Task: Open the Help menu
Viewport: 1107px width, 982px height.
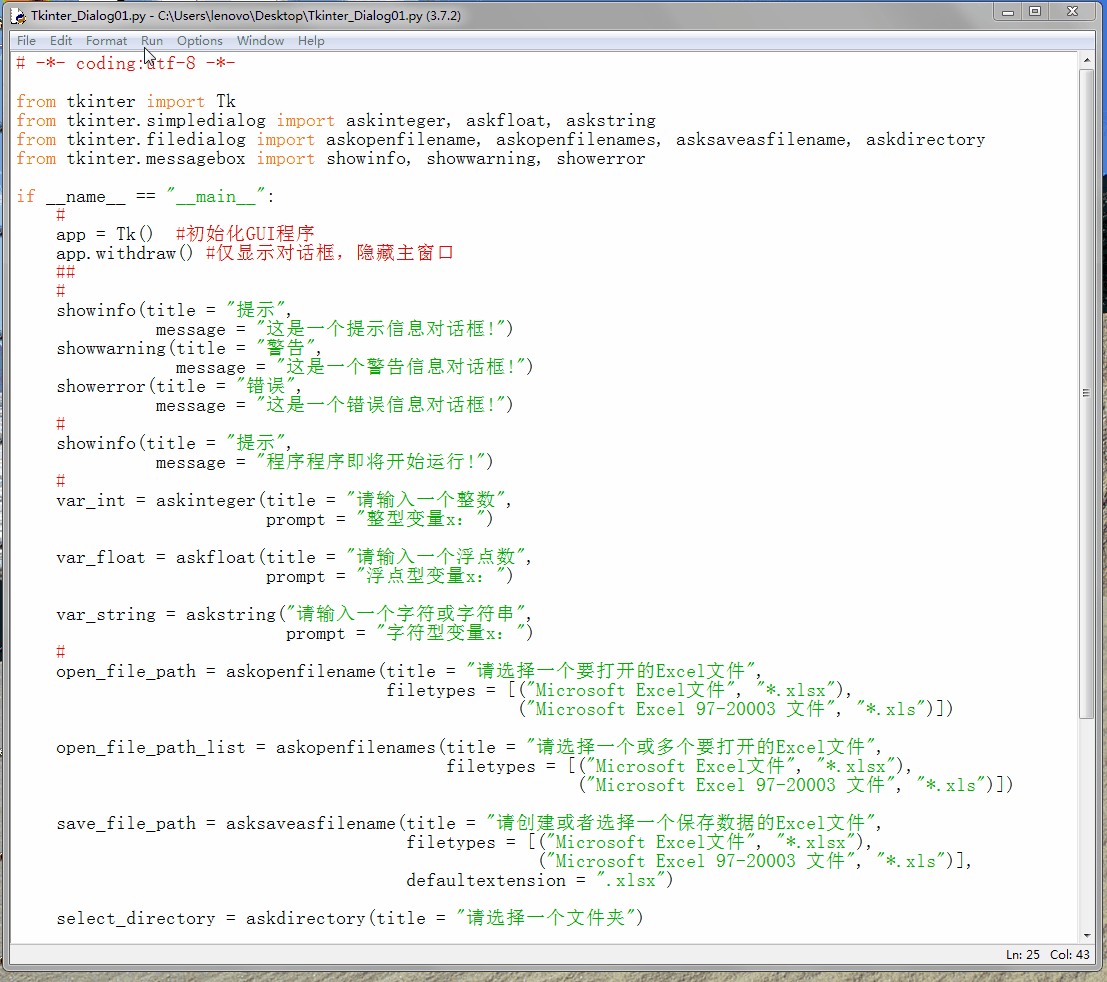Action: click(x=311, y=41)
